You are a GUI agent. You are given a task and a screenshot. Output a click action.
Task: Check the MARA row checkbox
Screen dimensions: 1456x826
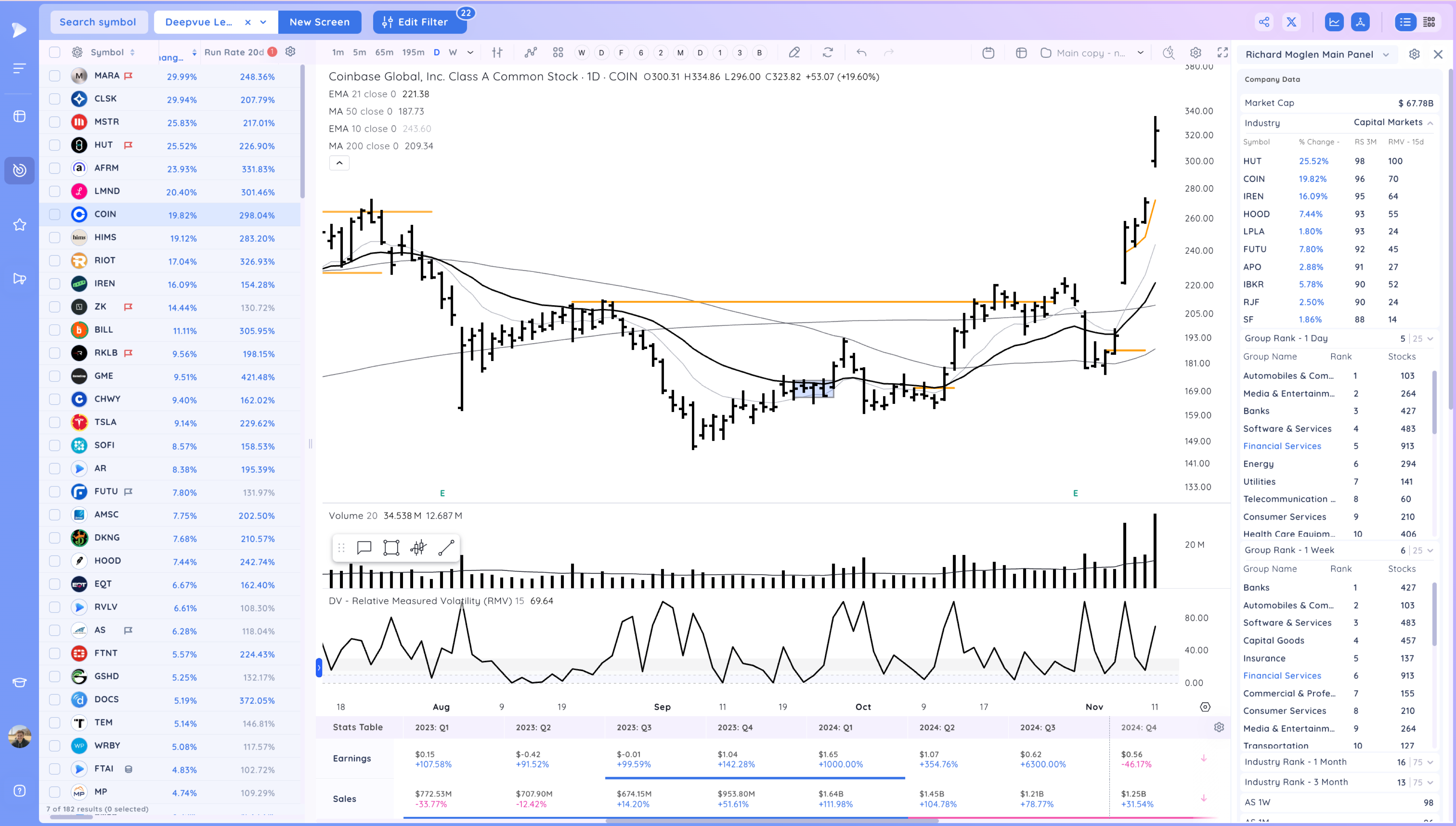click(x=55, y=76)
